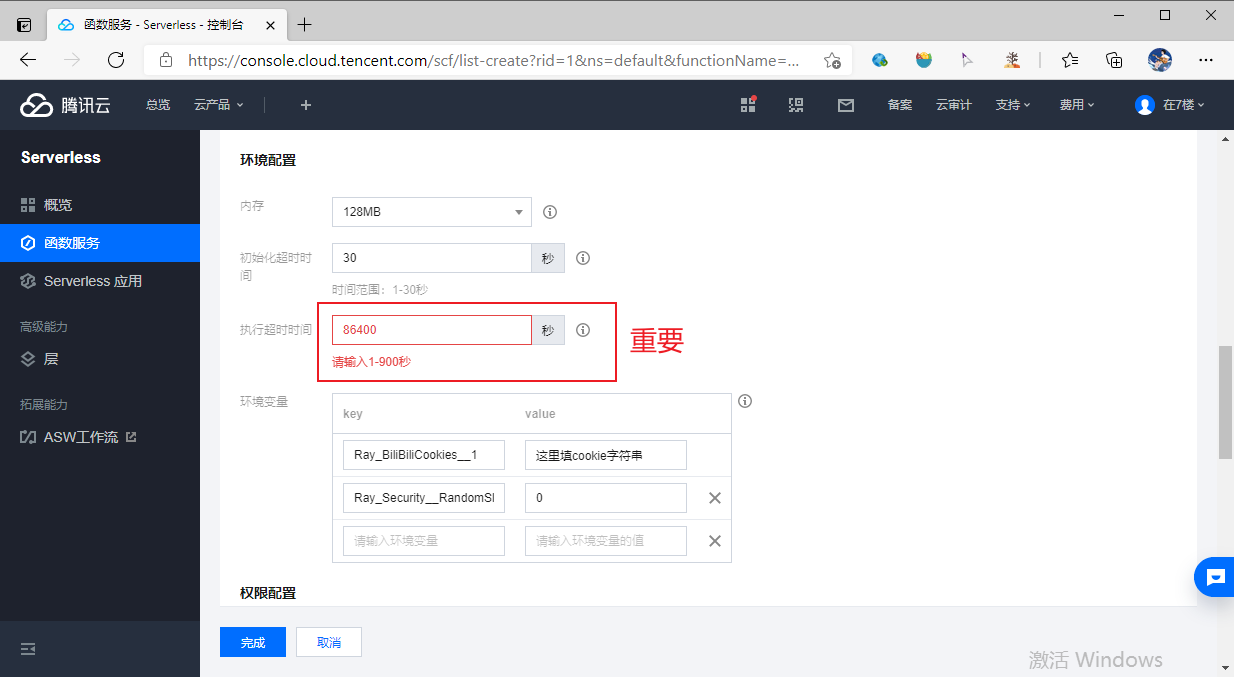Remove the Ray_Security variable with its X icon
The image size is (1234, 677).
coord(714,497)
